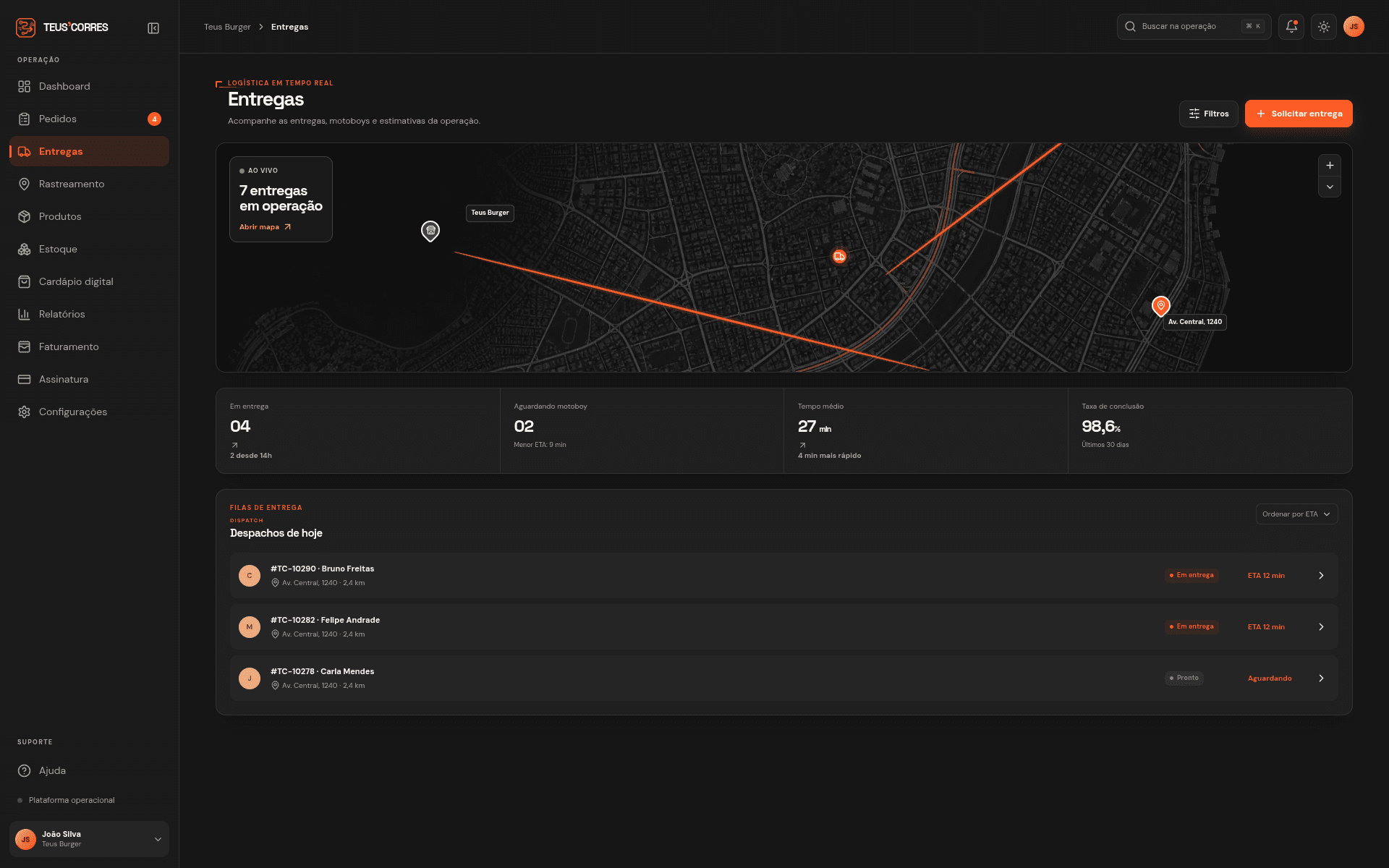Toggle light theme sun icon
Screen dimensions: 1389x868
[x=1324, y=27]
